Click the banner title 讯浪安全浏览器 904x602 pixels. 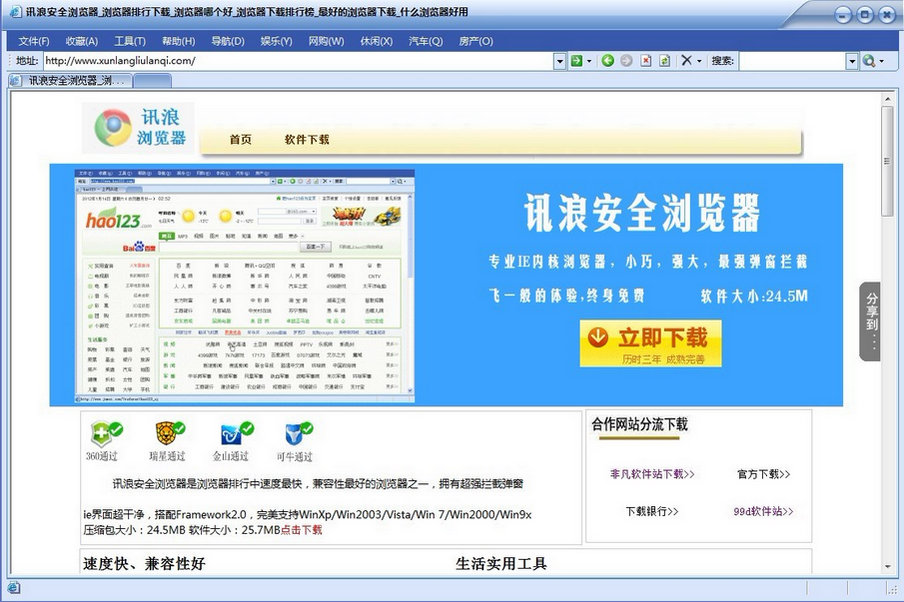tap(642, 213)
